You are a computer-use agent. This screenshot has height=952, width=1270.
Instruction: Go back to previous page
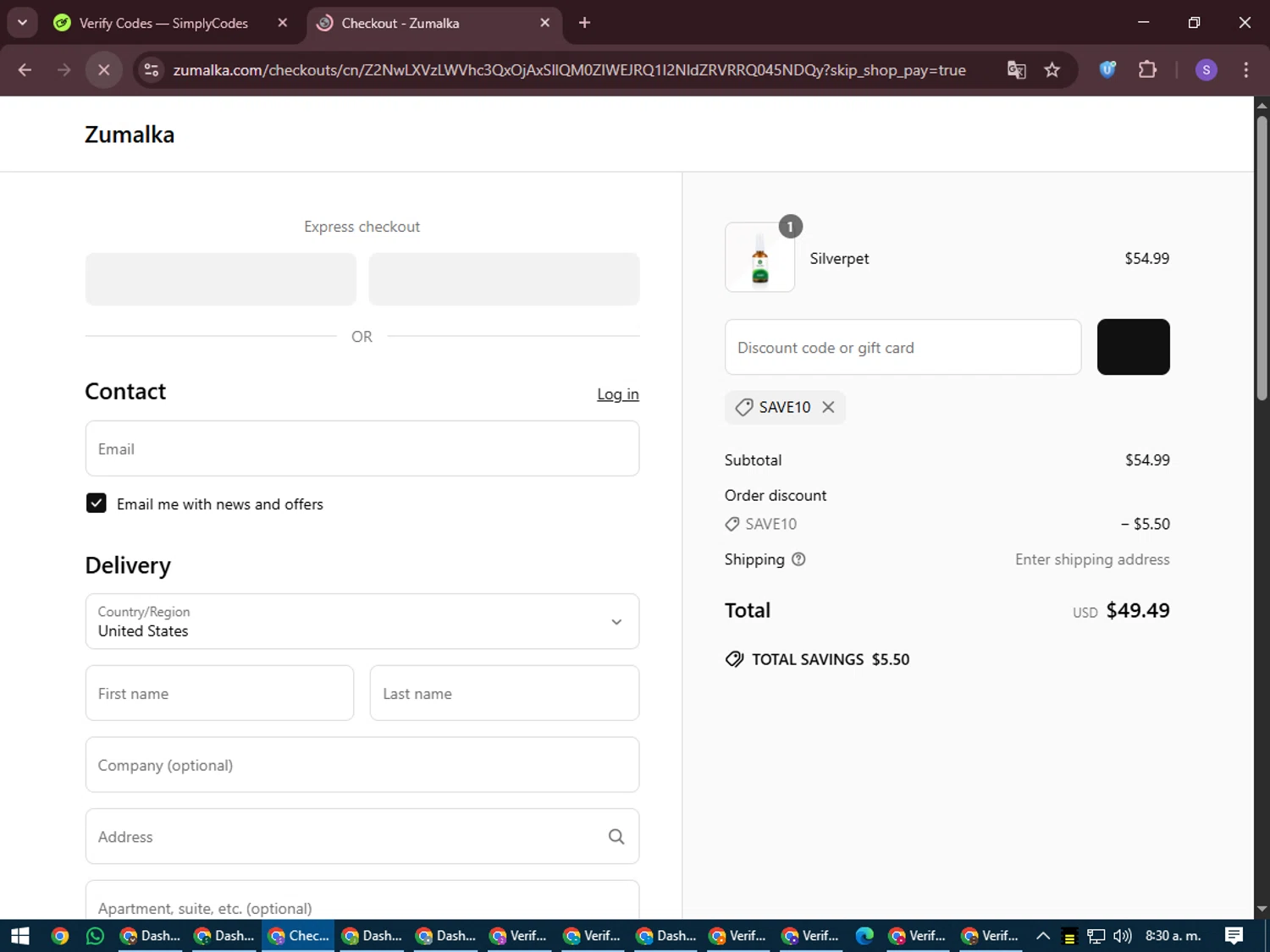[25, 70]
